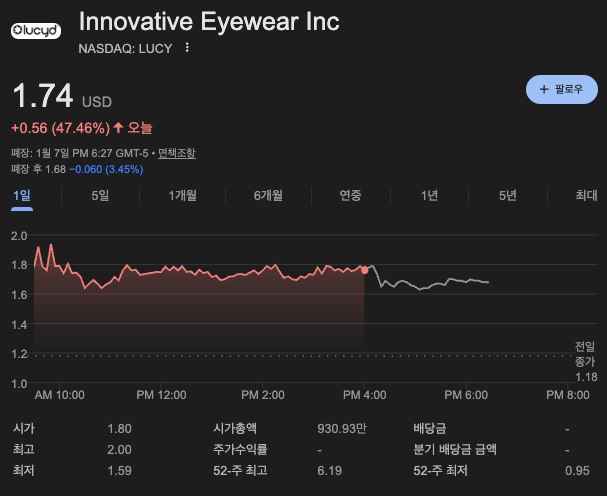Click the 배당금 label
The image size is (607, 496).
(430, 429)
